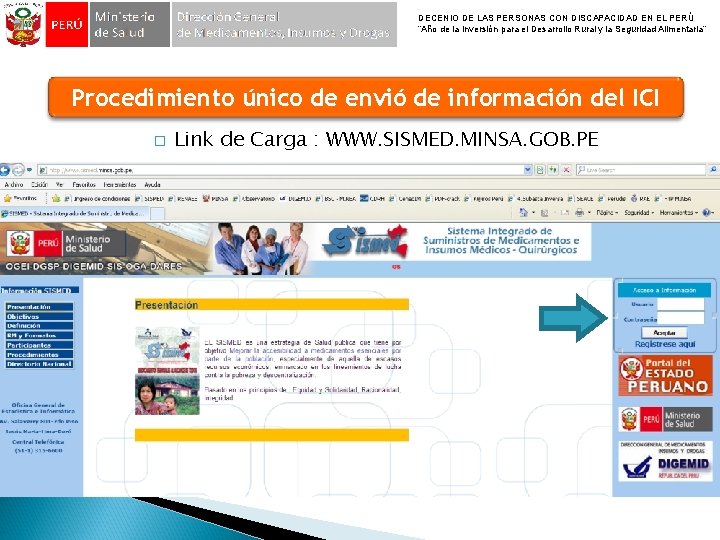Expand the Seguridad dropdown menu
This screenshot has width=720, height=540.
point(639,213)
